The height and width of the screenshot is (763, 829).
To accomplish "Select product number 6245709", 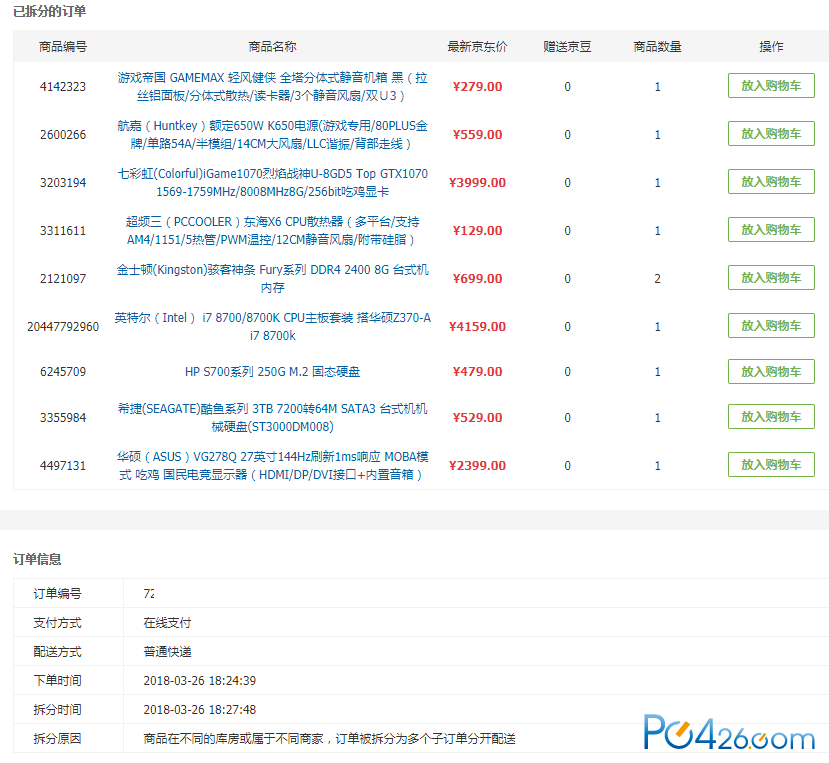I will point(63,372).
